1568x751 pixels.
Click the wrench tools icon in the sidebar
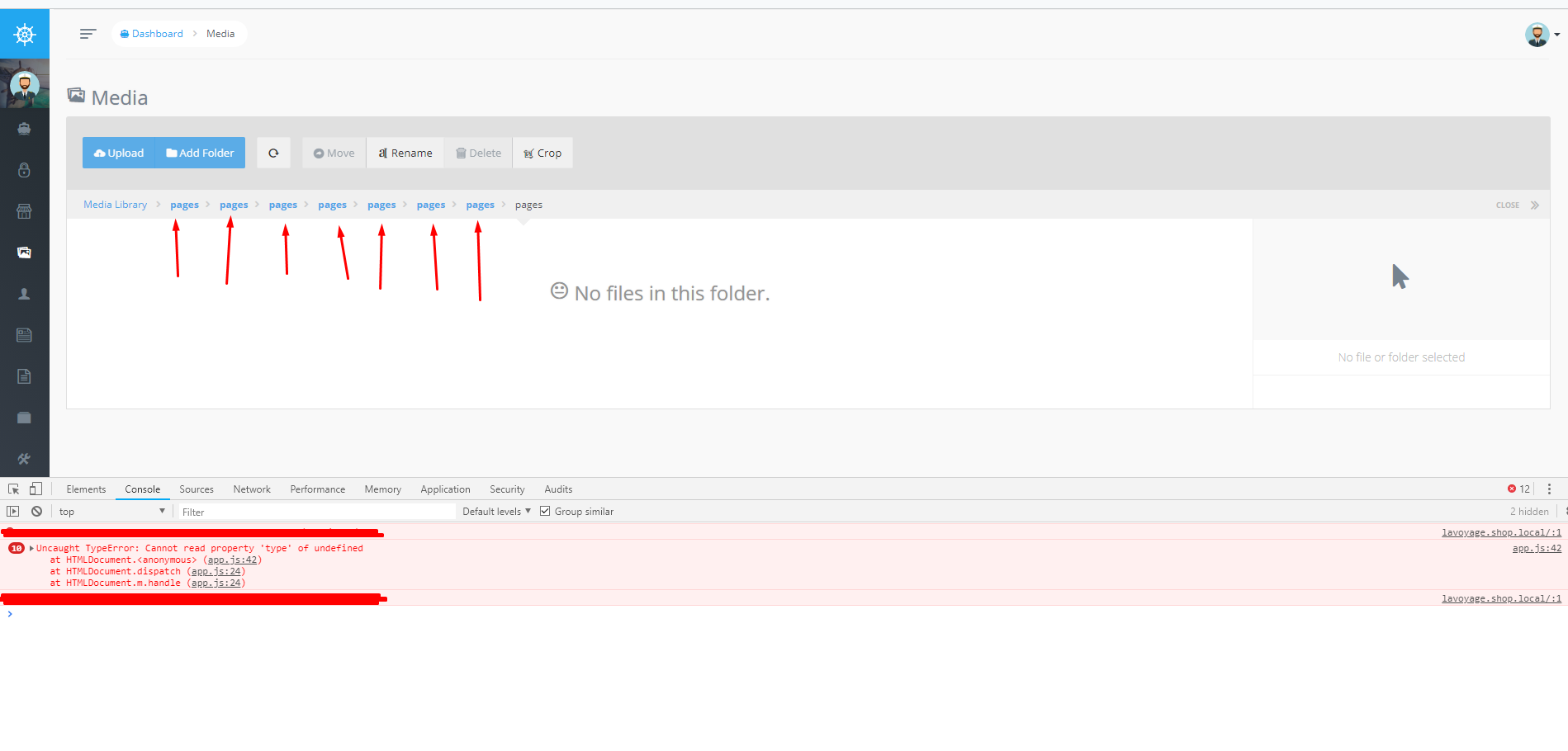pyautogui.click(x=24, y=460)
